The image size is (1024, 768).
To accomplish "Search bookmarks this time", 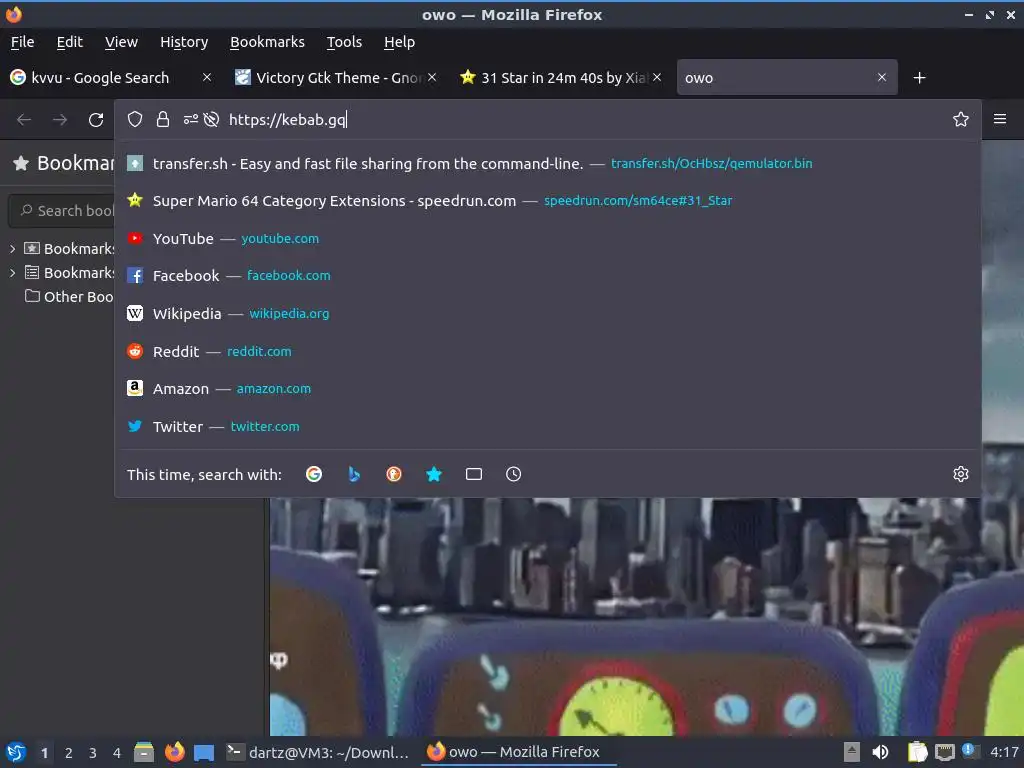I will coord(434,474).
